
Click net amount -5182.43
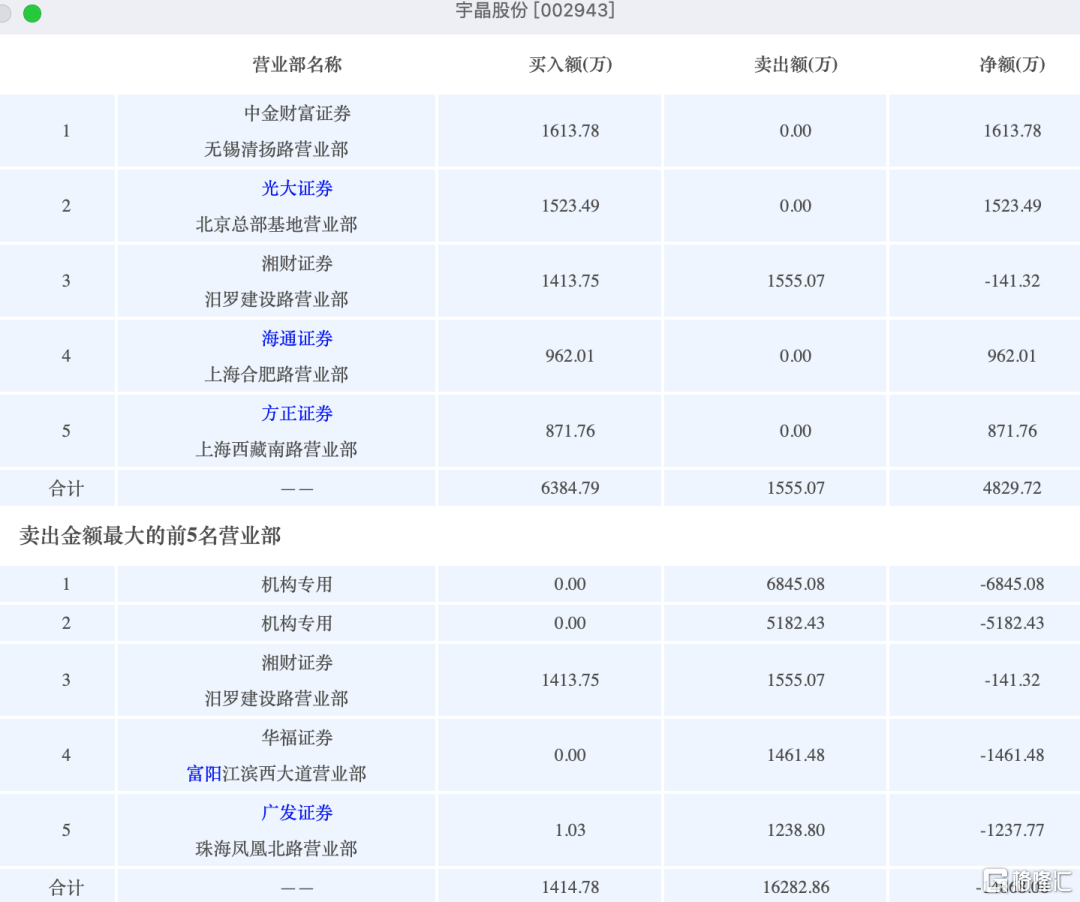point(1012,623)
